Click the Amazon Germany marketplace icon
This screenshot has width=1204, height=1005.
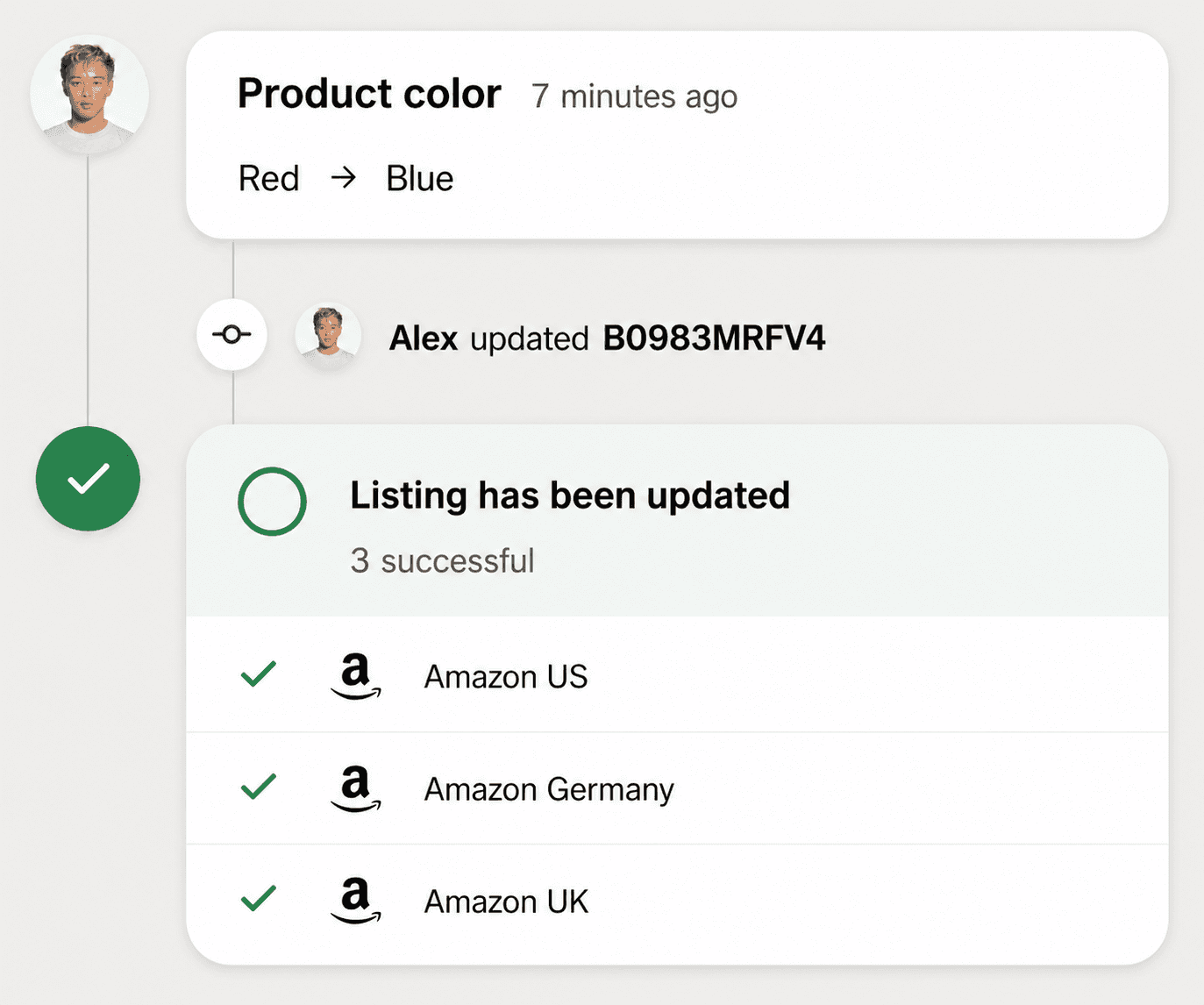click(x=356, y=788)
